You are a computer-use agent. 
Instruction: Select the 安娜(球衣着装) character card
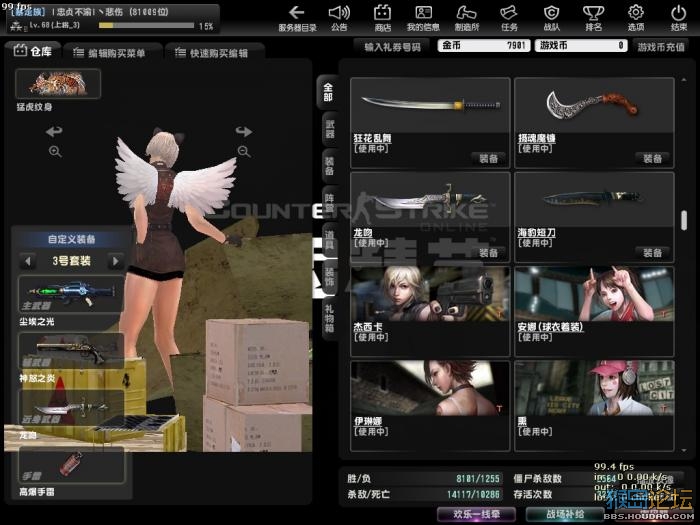pos(594,311)
